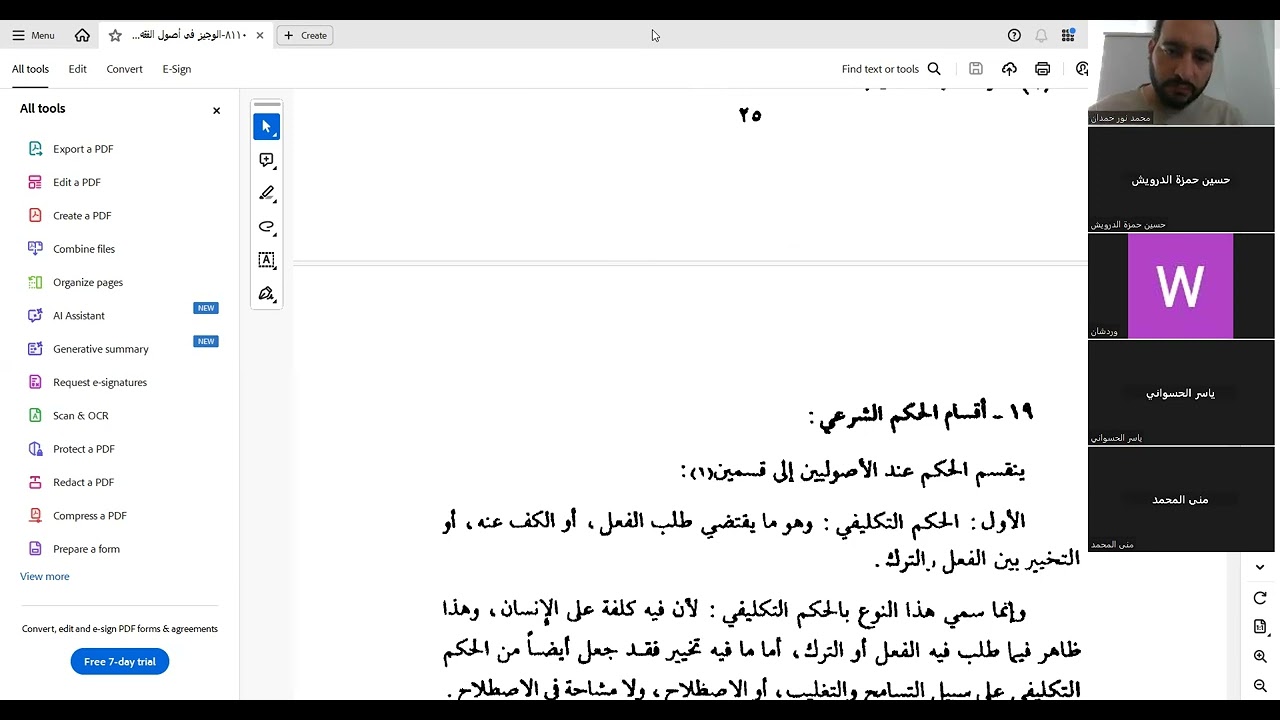Print the document with printer icon
1280x720 pixels.
(1043, 69)
